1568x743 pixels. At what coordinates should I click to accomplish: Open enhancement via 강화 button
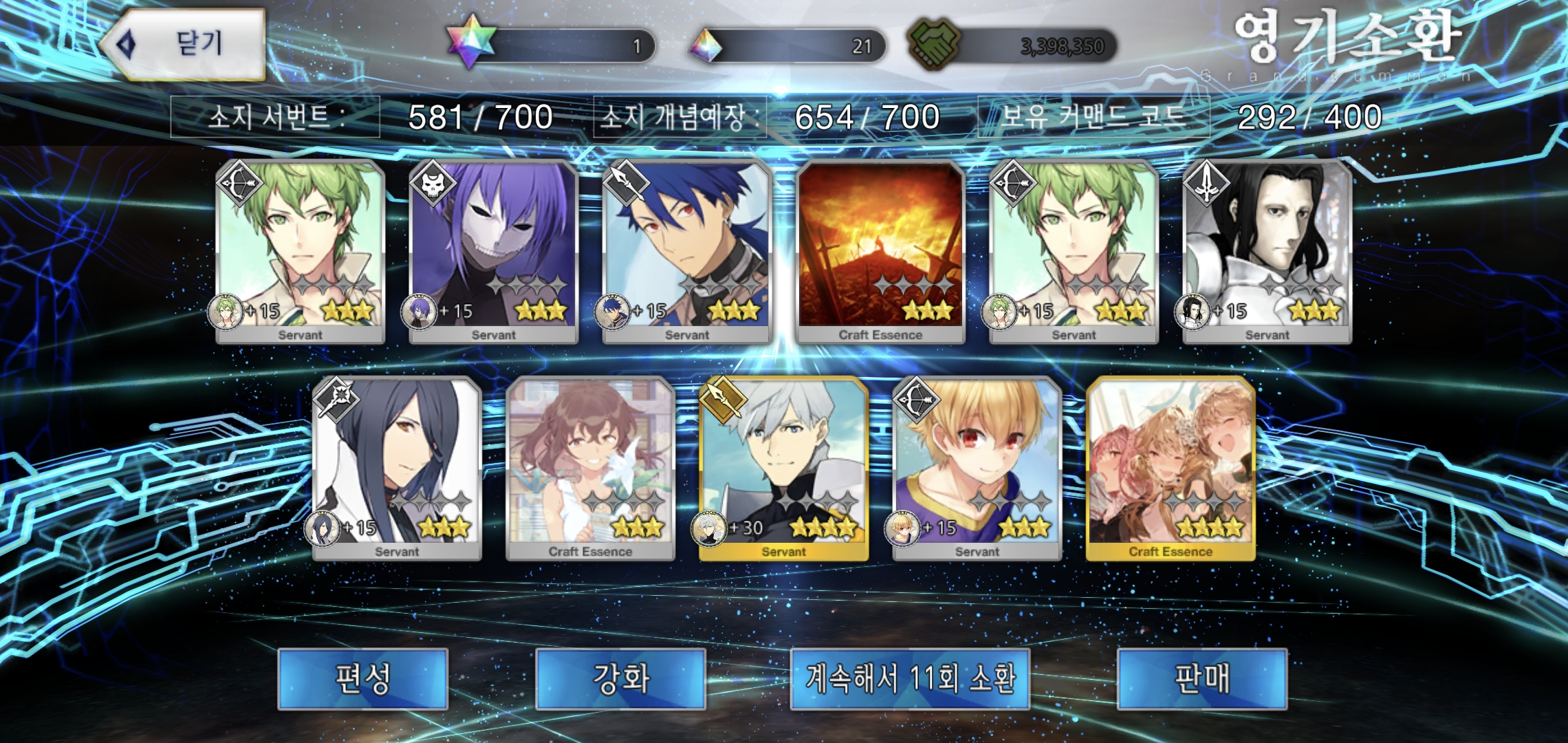(x=620, y=678)
